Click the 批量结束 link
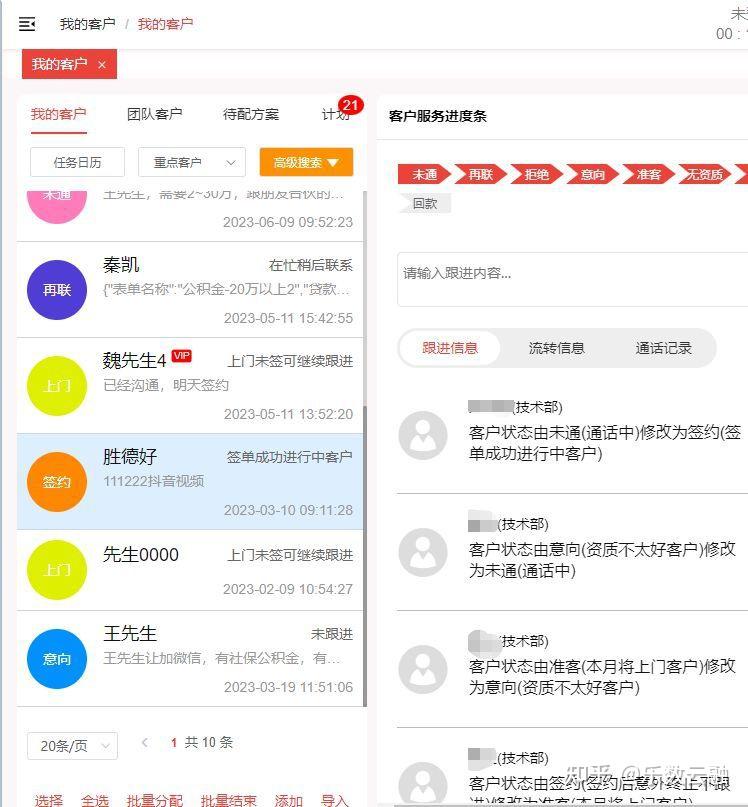This screenshot has width=748, height=807. tap(229, 800)
